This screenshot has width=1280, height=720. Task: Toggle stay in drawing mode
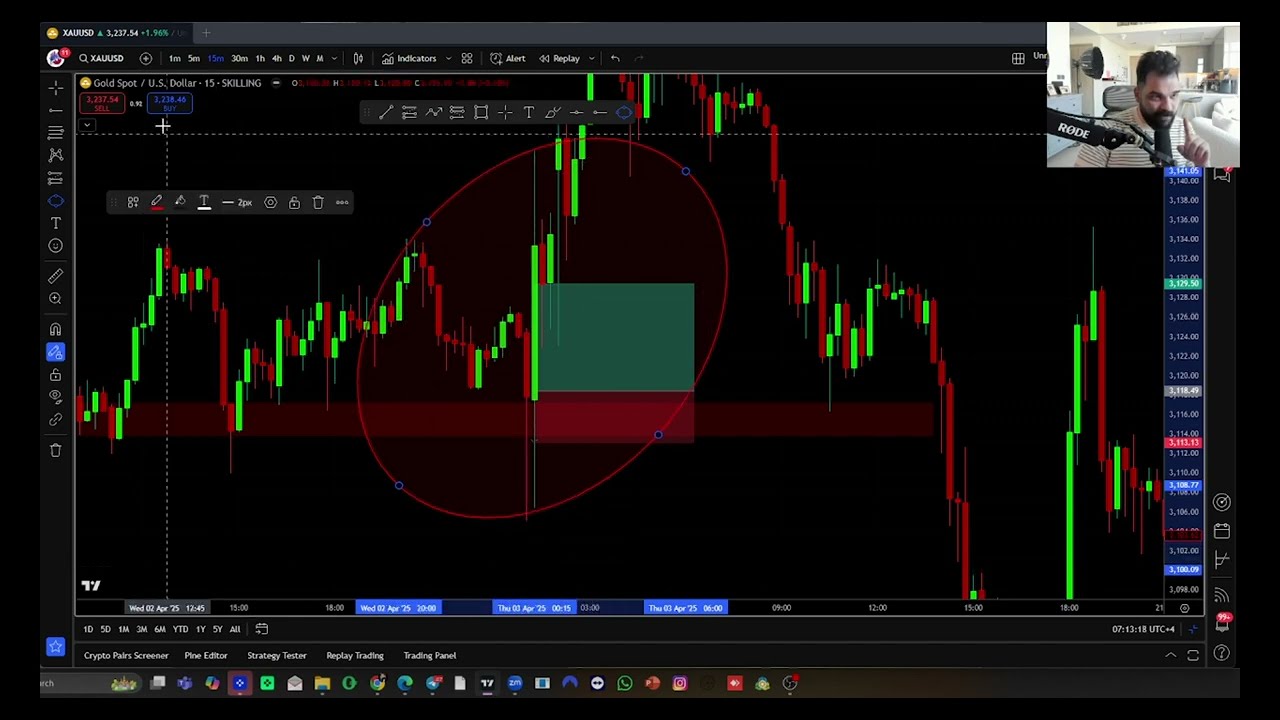coord(55,352)
